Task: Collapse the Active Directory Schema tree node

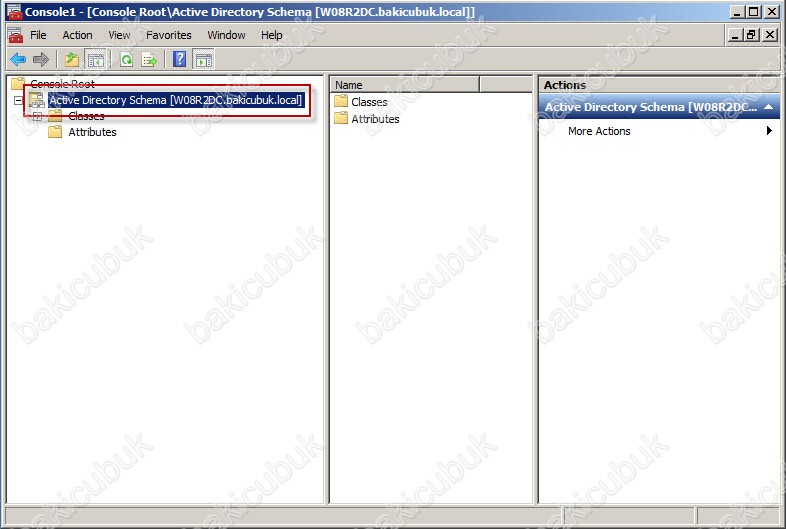Action: pyautogui.click(x=18, y=100)
